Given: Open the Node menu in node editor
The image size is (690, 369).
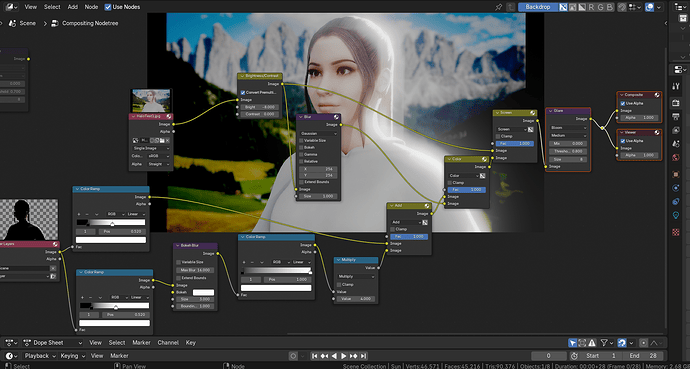Looking at the screenshot, I should (91, 7).
